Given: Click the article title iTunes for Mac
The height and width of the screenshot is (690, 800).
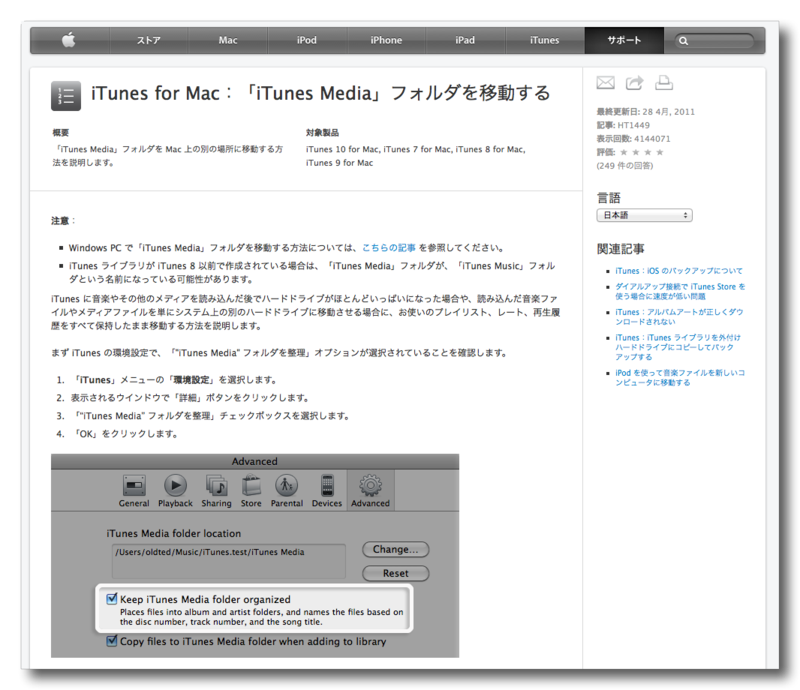Looking at the screenshot, I should [320, 93].
